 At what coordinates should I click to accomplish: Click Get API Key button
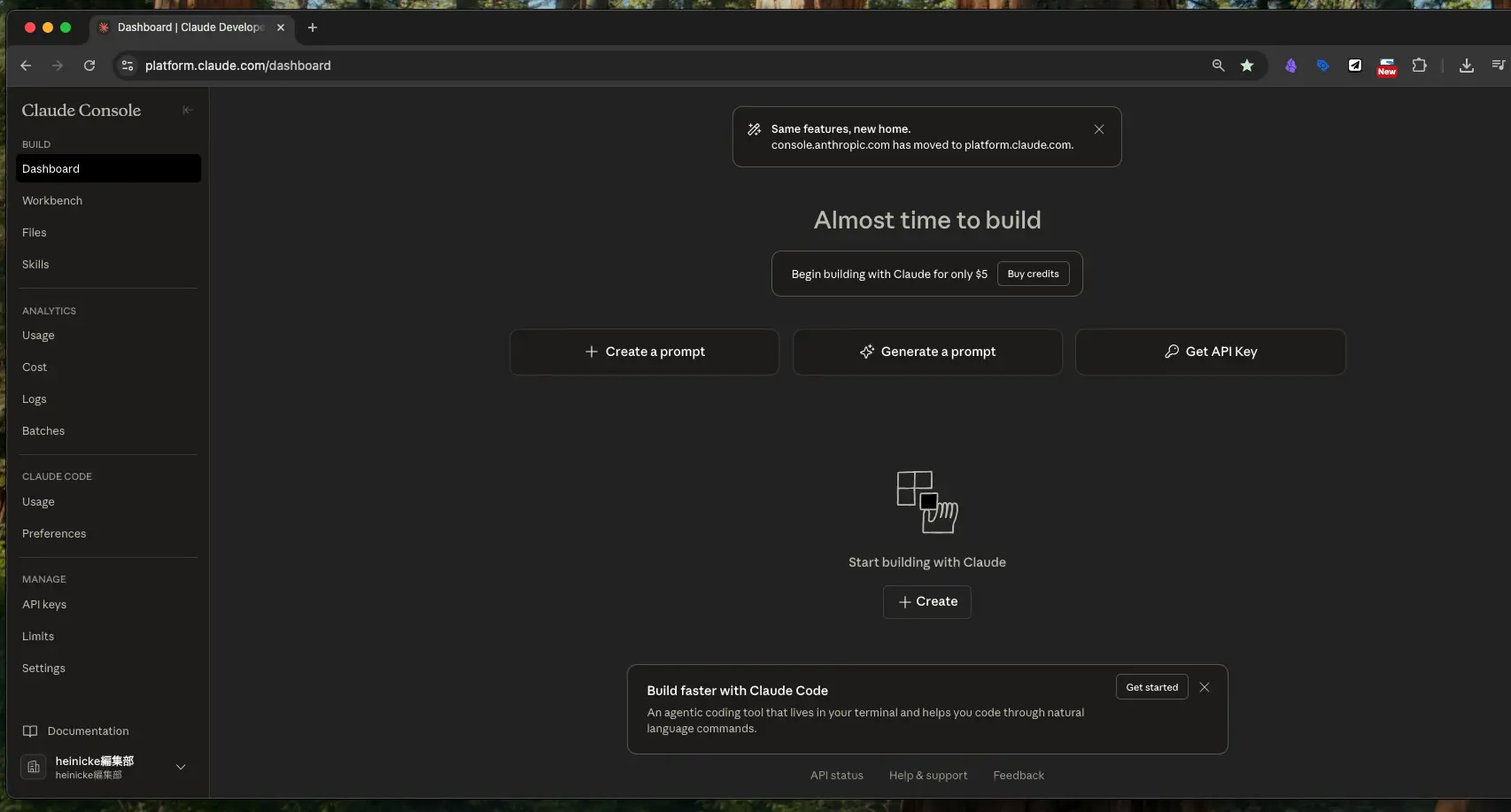coord(1210,352)
